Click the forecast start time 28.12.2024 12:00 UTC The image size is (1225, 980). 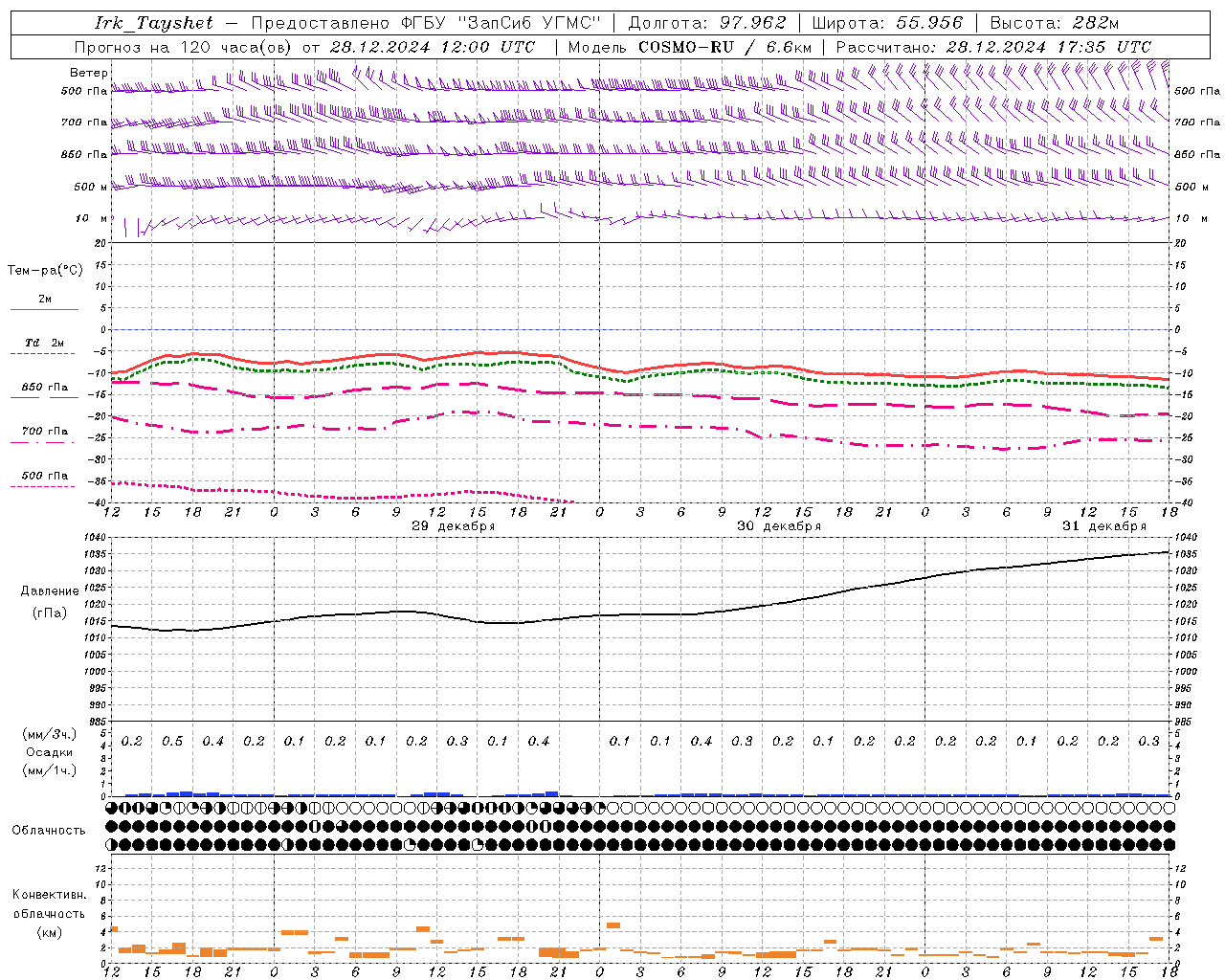coord(433,47)
